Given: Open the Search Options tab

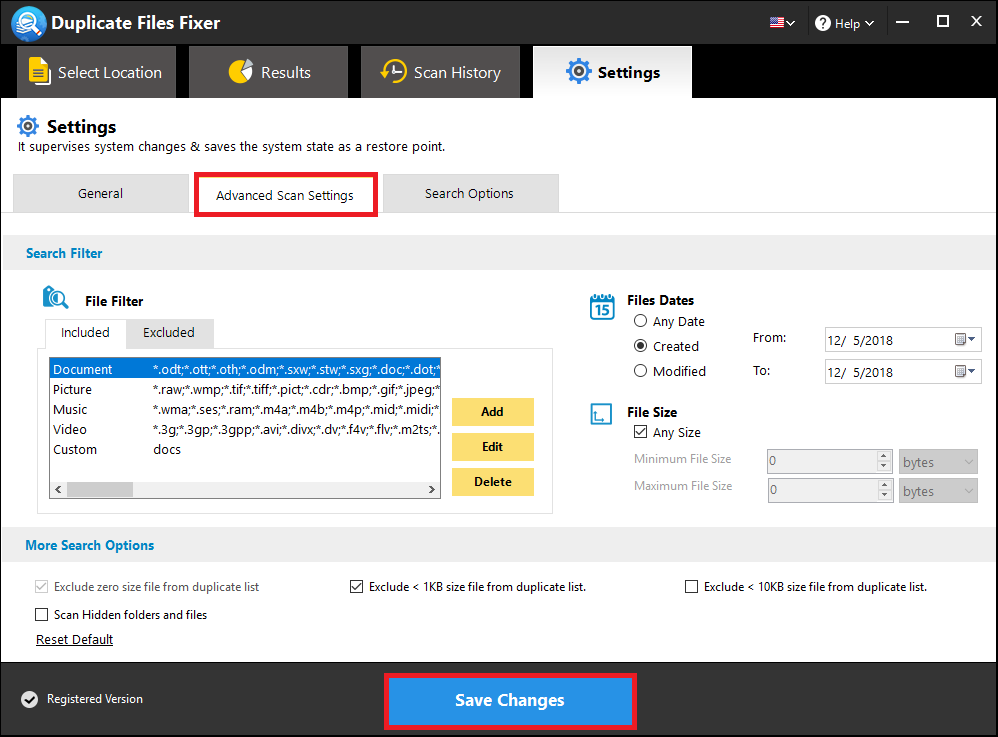Looking at the screenshot, I should click(x=470, y=193).
